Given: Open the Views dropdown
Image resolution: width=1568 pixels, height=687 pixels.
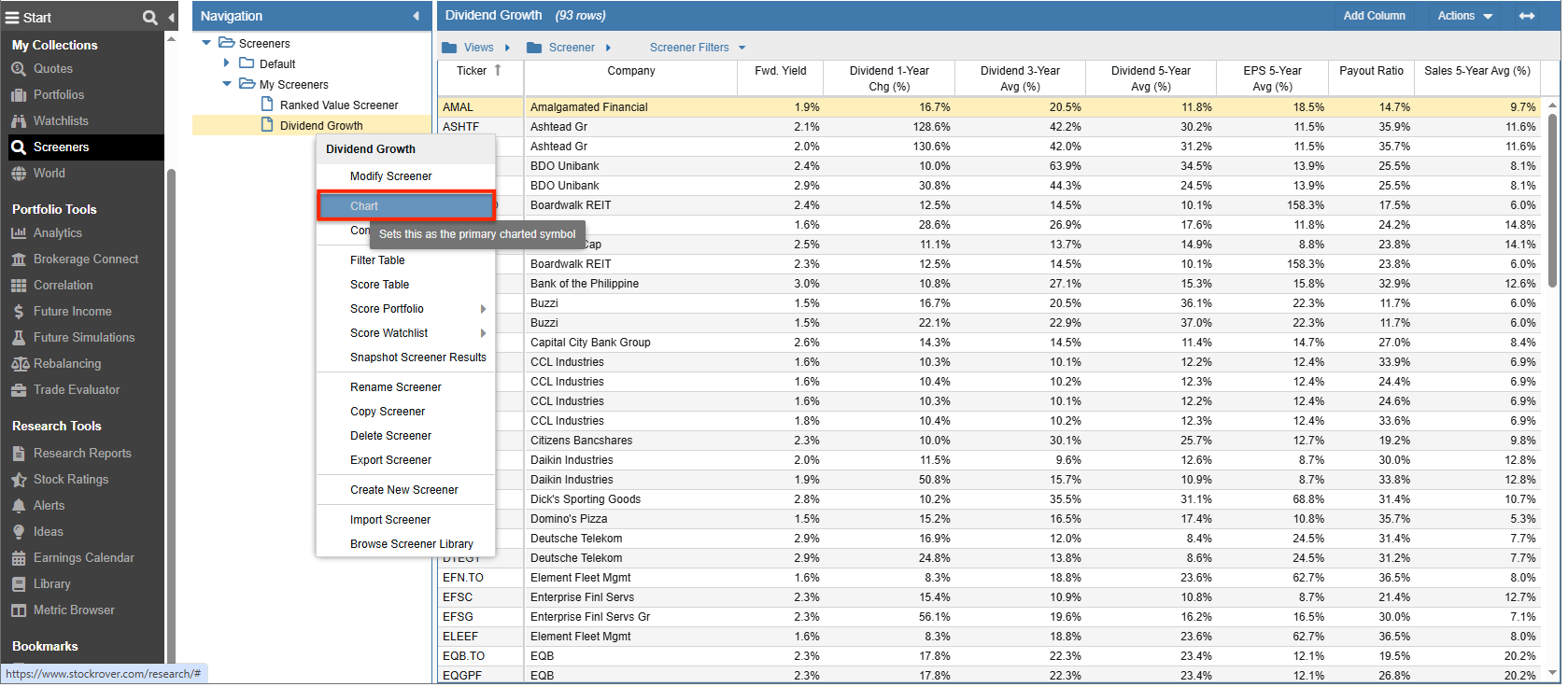Looking at the screenshot, I should pos(476,48).
